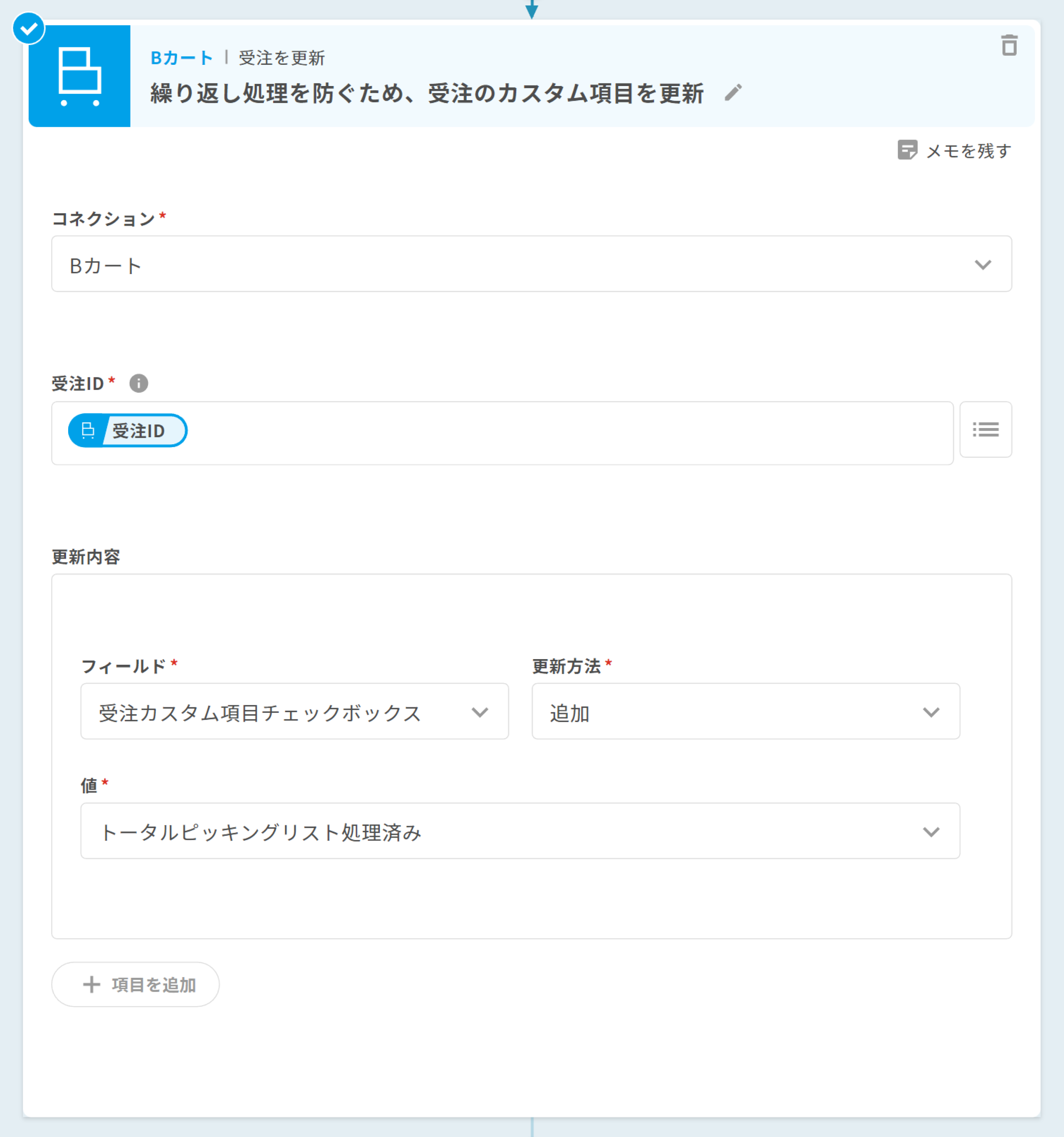Image resolution: width=1064 pixels, height=1137 pixels.
Task: Click the memo note icon
Action: [x=907, y=150]
